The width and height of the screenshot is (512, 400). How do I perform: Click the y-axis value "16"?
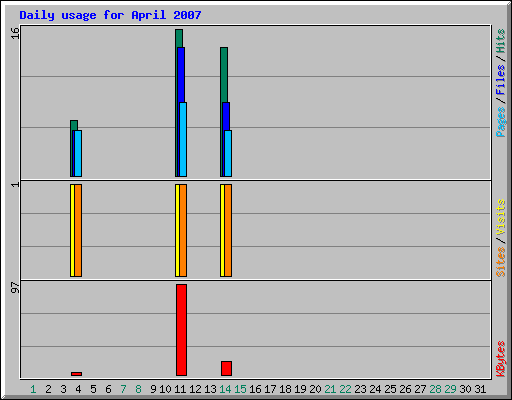[x=15, y=33]
